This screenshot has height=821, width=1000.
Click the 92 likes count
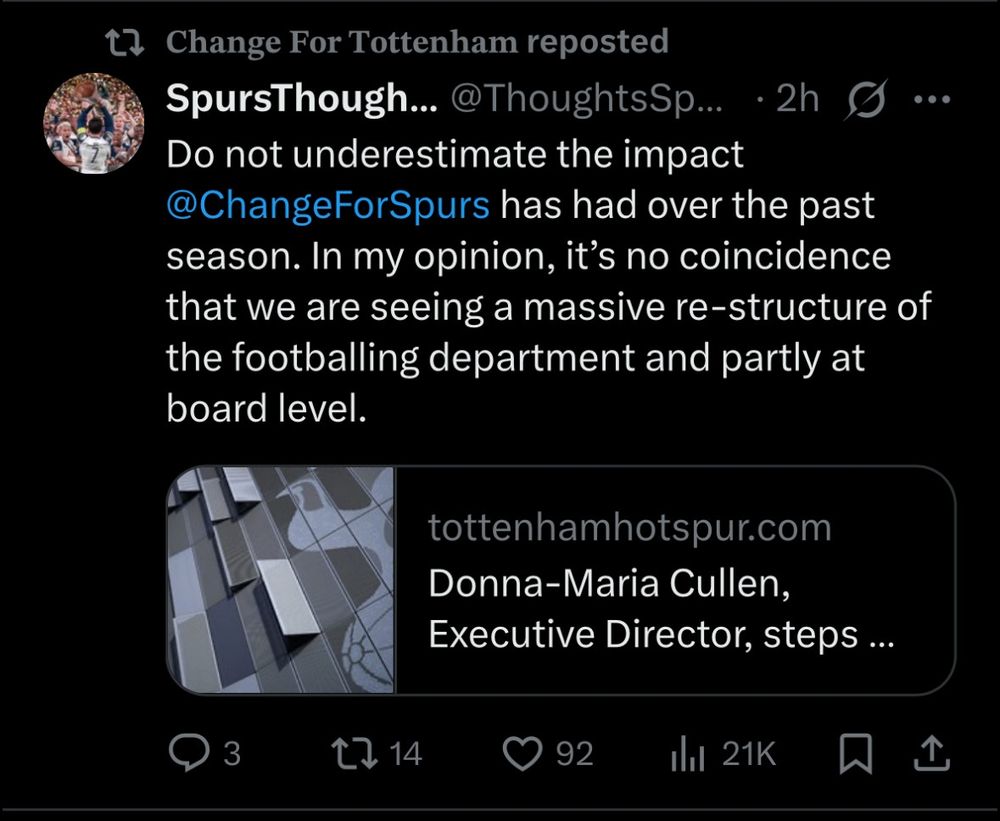pos(574,753)
